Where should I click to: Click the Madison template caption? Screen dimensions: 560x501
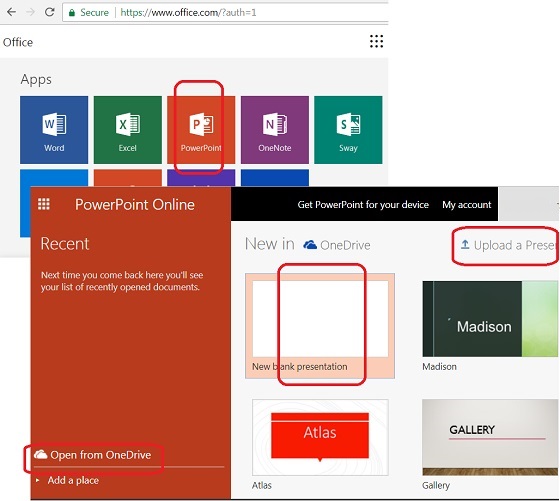pos(439,367)
